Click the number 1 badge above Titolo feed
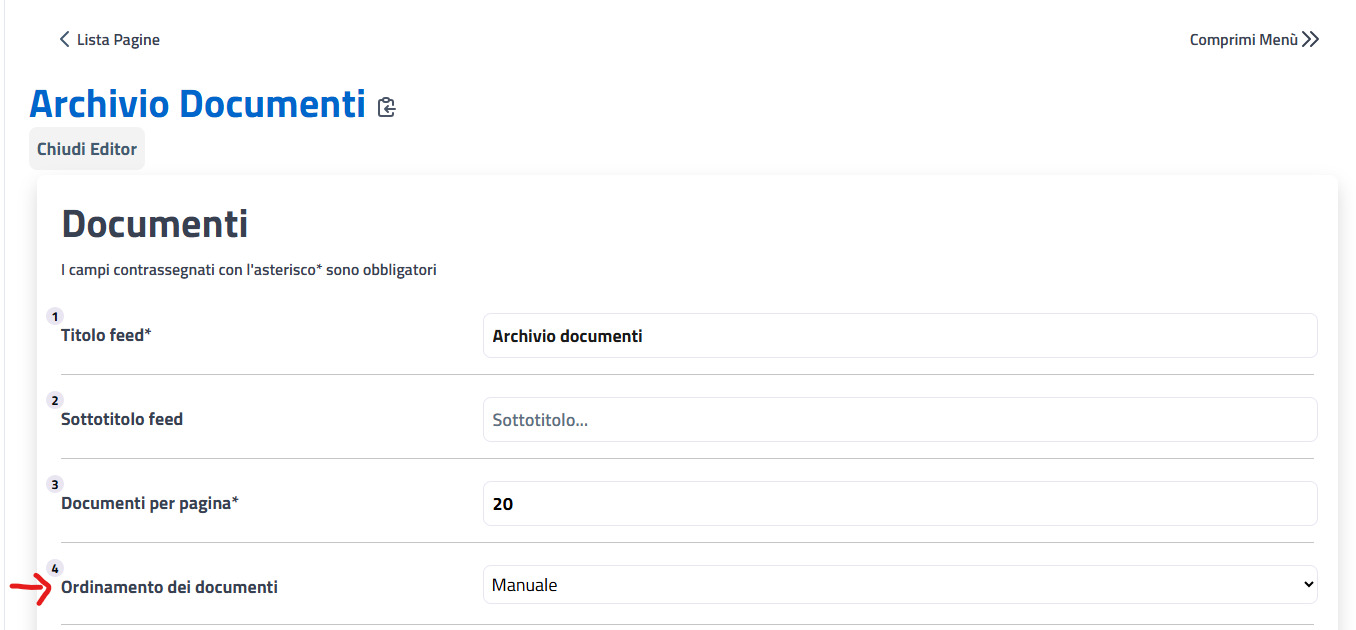 55,316
